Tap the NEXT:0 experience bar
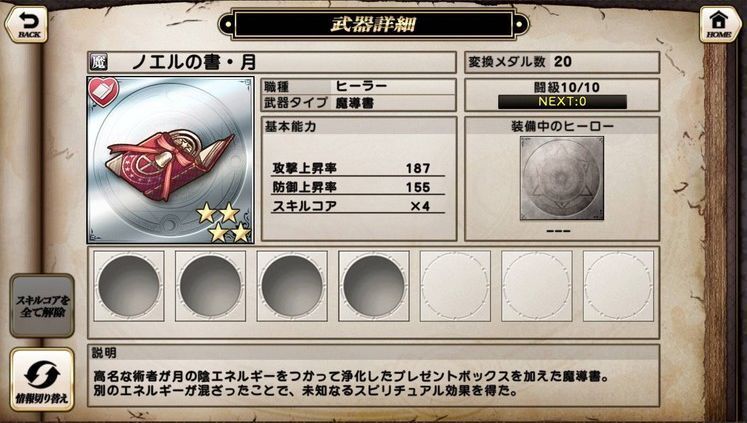 click(562, 101)
